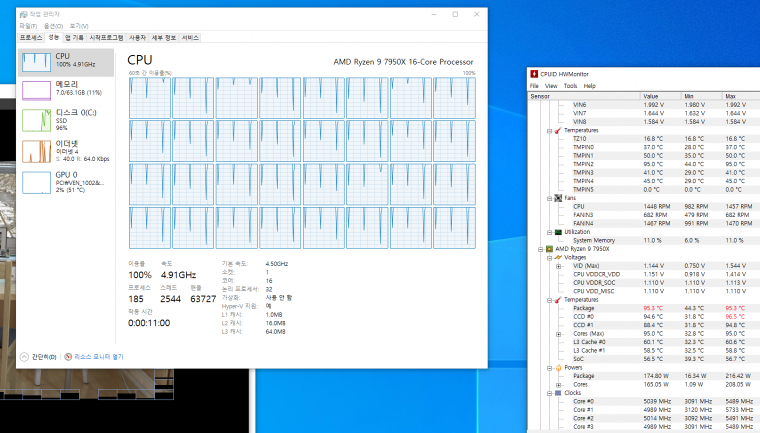Click the Clocks group icon
This screenshot has height=433, width=760.
tap(558, 393)
